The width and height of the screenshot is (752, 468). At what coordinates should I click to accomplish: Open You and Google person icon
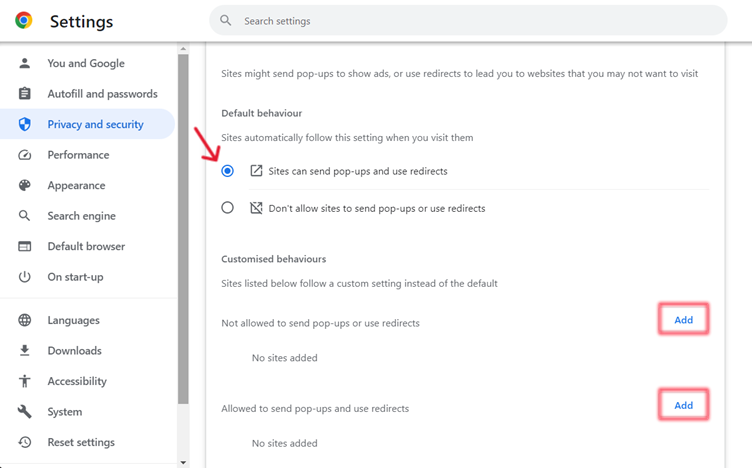point(24,63)
